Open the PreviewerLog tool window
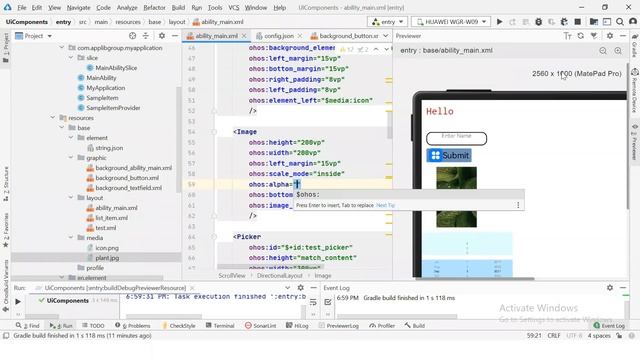 click(338, 325)
